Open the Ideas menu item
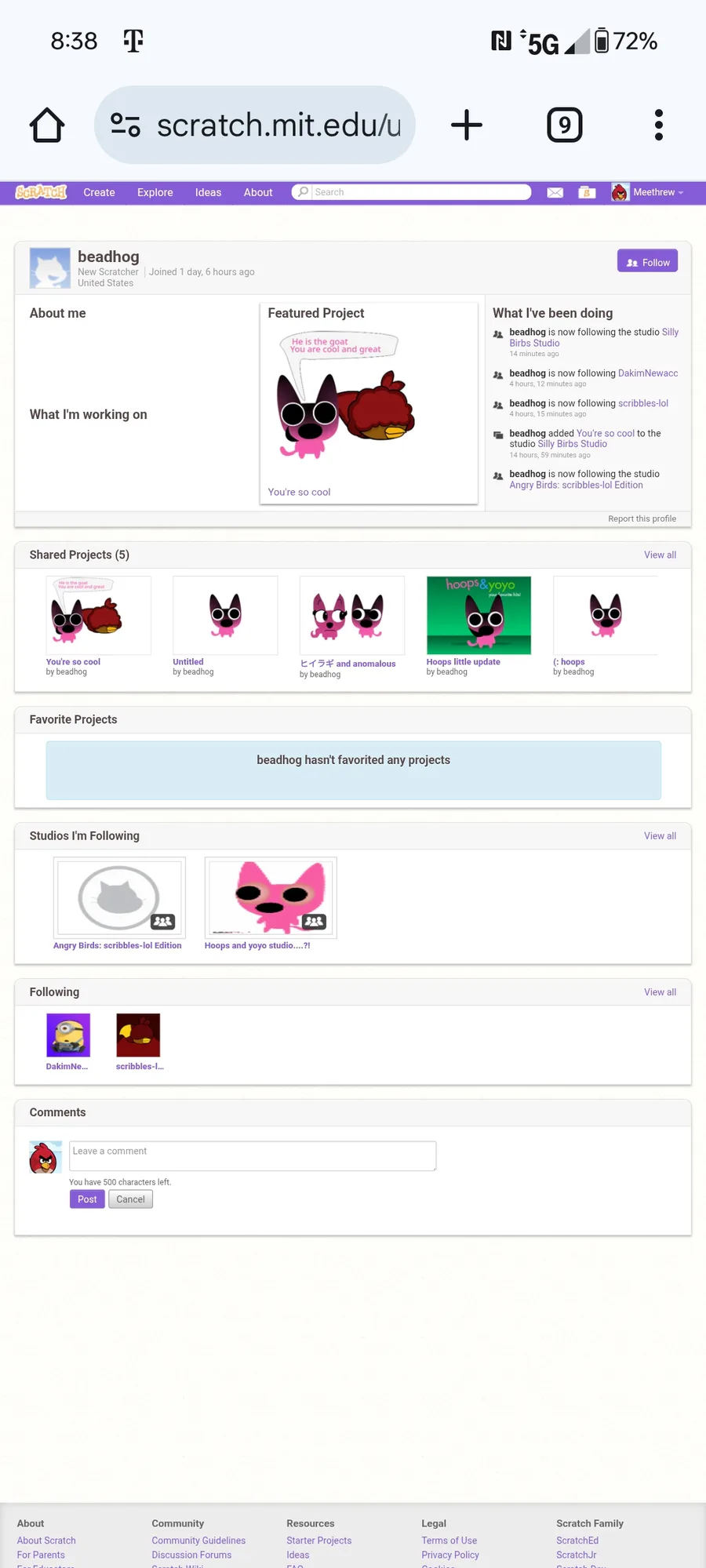 (x=208, y=192)
